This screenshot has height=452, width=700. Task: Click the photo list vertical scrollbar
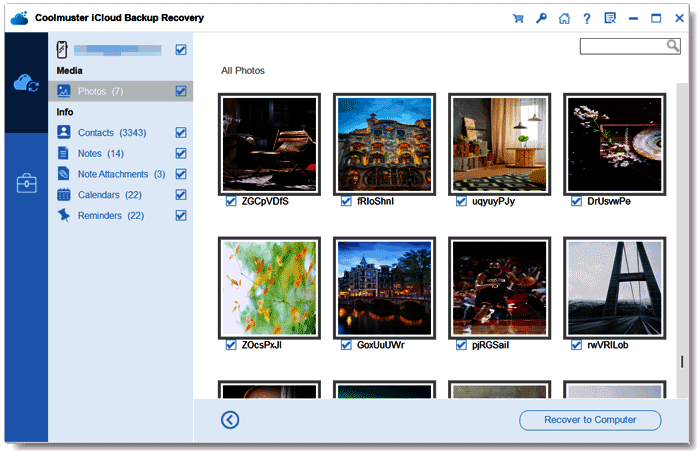pos(682,240)
